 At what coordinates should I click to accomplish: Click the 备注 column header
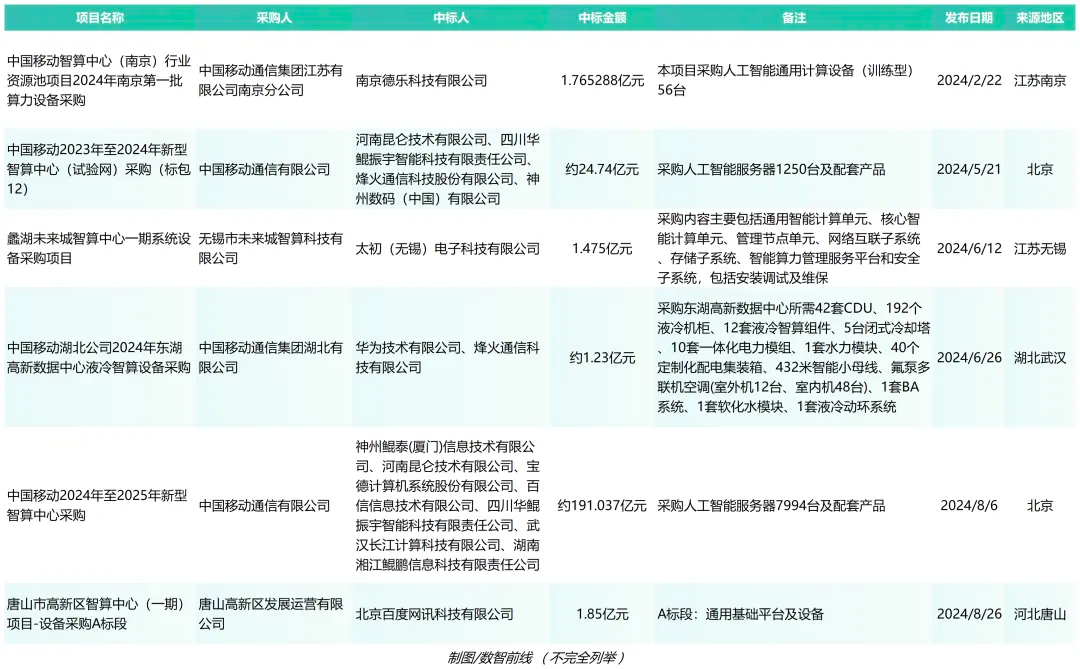point(793,18)
